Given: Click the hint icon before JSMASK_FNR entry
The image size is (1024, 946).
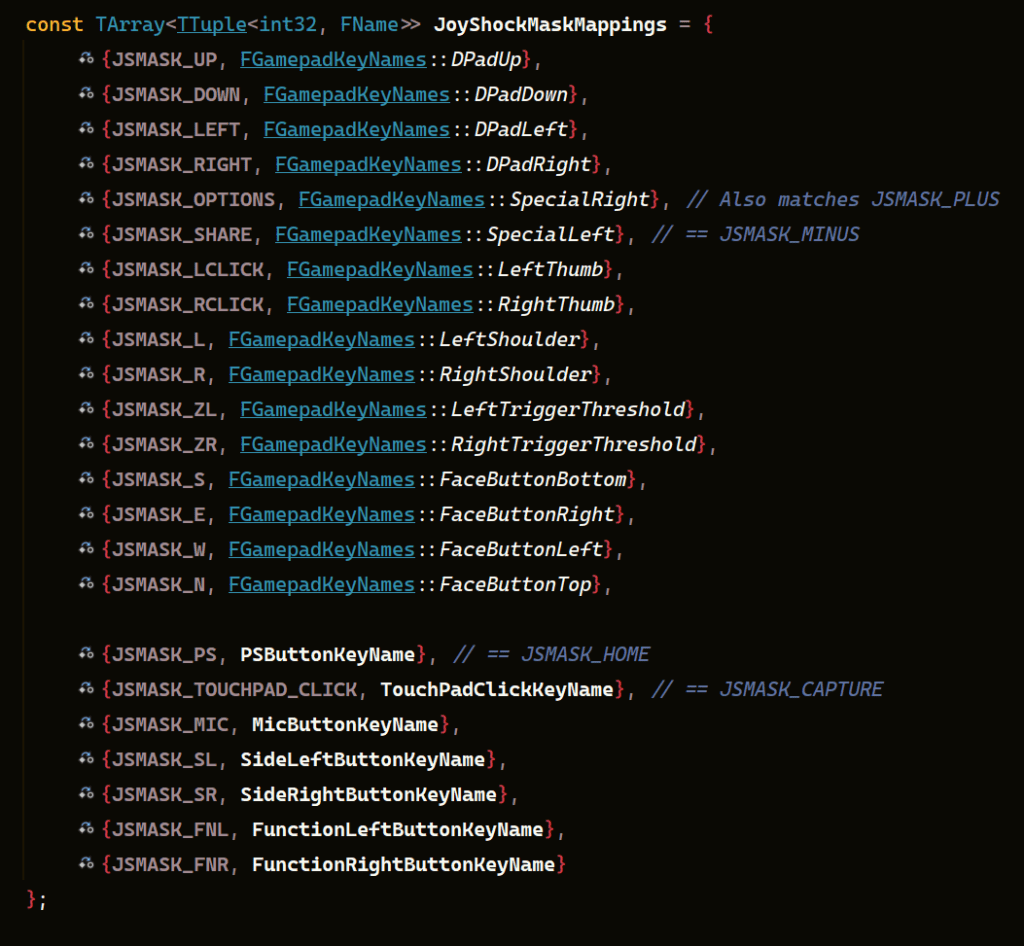Looking at the screenshot, I should [87, 865].
